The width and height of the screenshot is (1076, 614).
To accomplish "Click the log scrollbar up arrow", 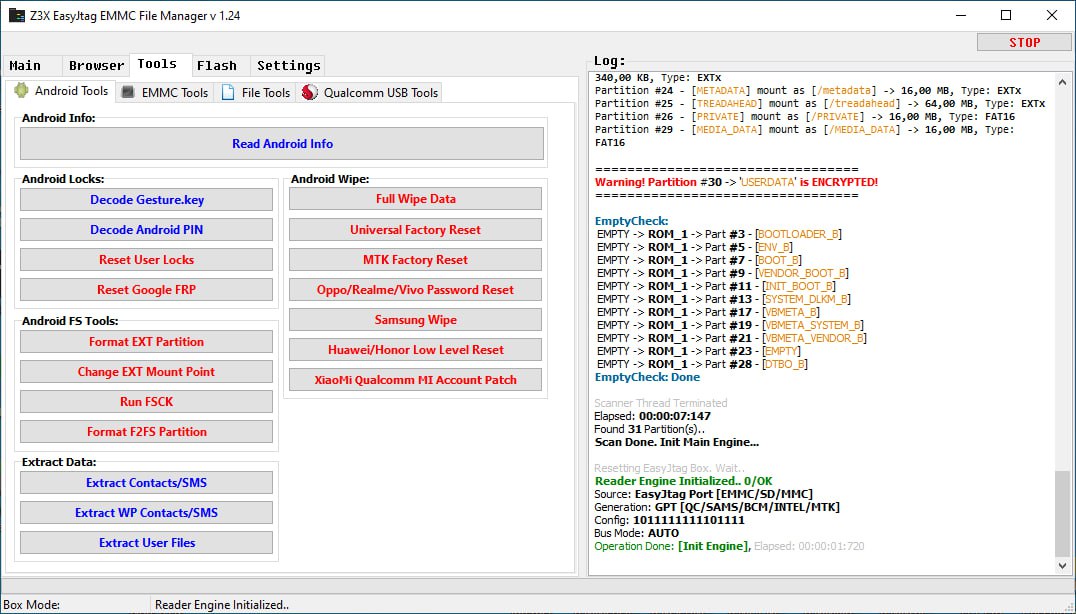I will coord(1062,82).
